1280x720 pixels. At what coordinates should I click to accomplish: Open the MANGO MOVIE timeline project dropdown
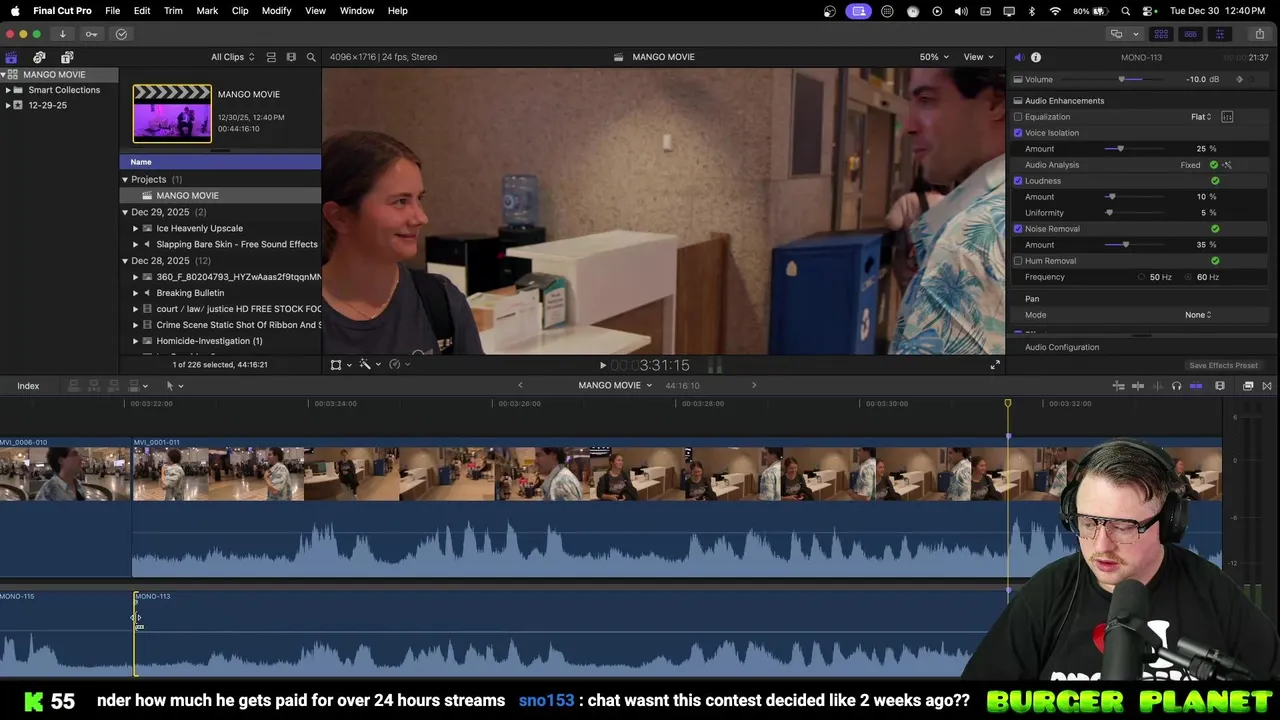[615, 385]
